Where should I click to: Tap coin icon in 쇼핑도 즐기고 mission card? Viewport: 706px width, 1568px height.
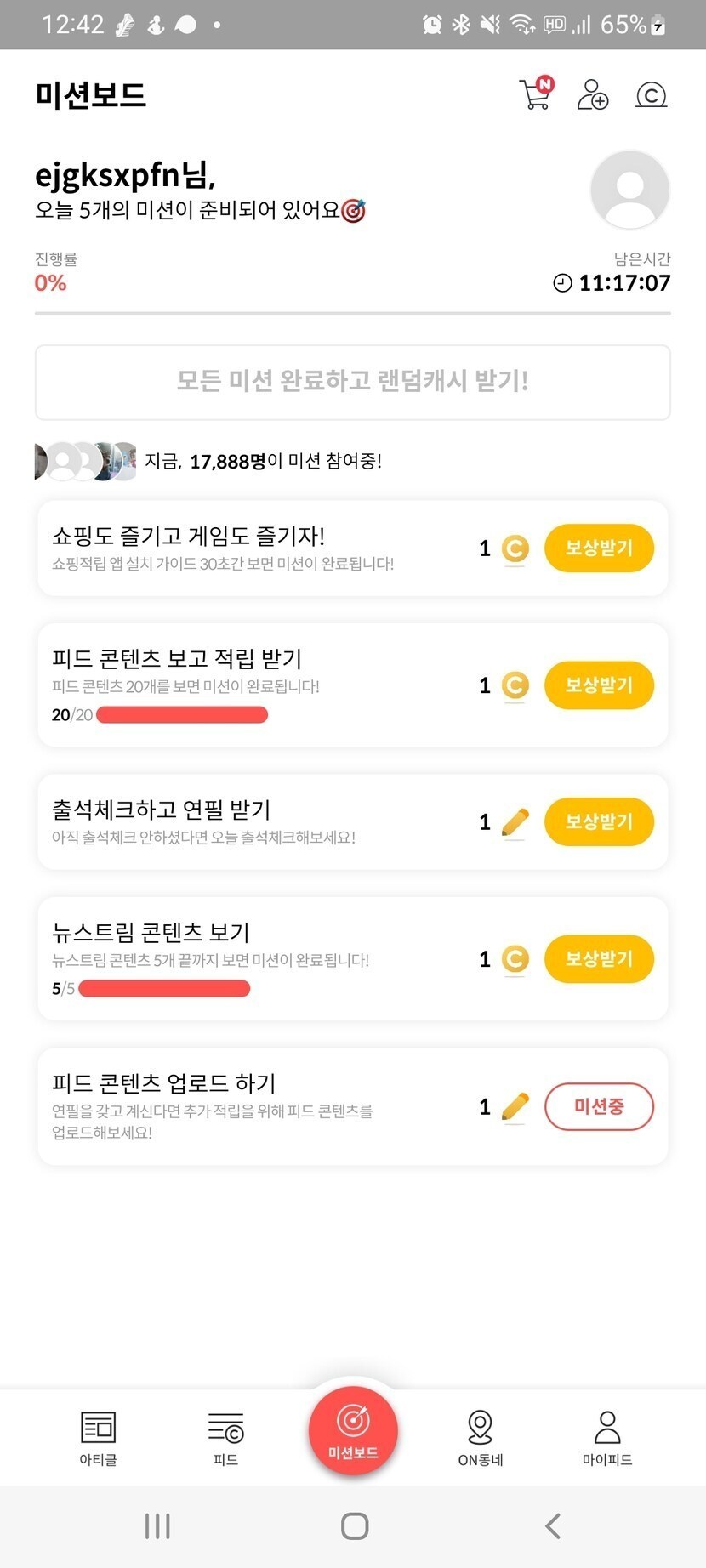(515, 548)
